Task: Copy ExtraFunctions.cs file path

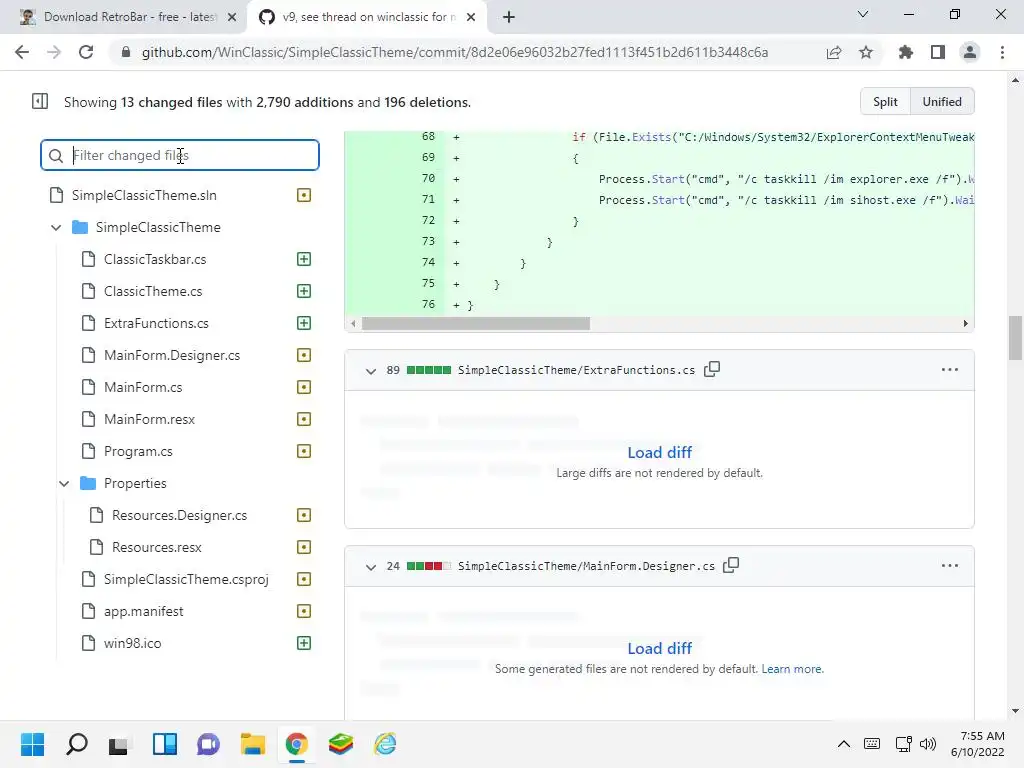Action: click(x=712, y=369)
